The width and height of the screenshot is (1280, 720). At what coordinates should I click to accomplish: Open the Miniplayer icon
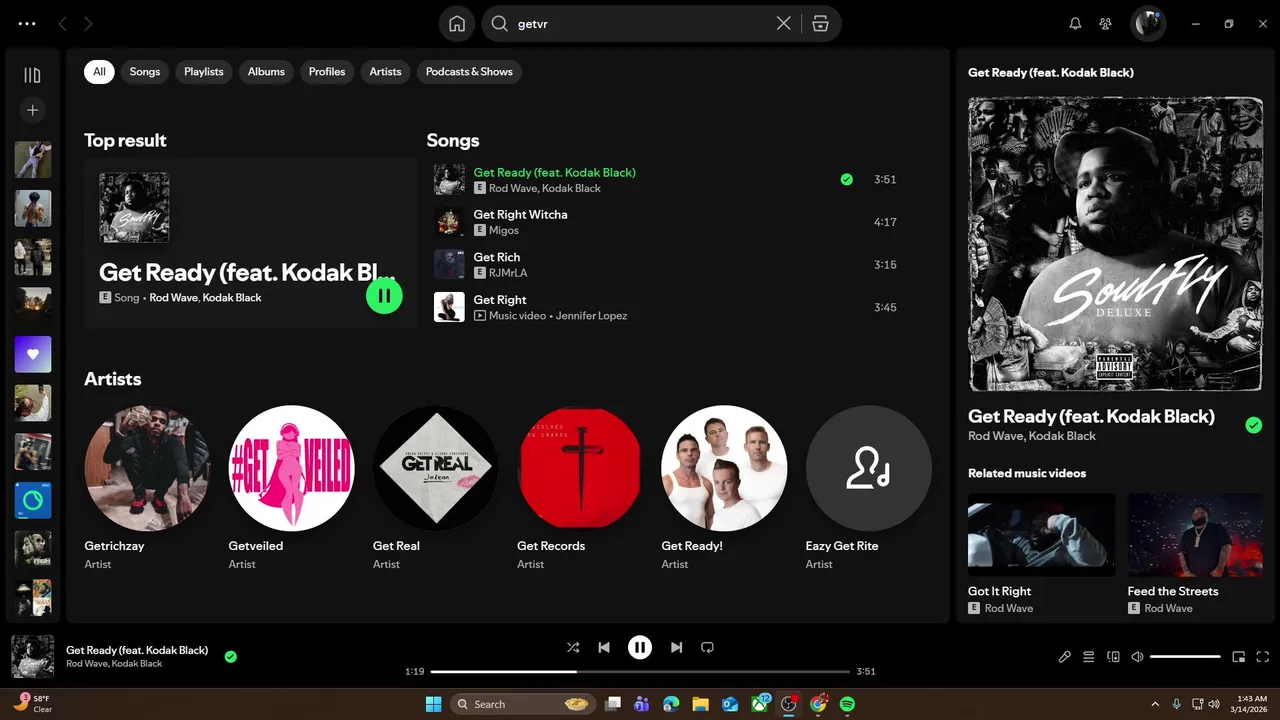[1238, 657]
